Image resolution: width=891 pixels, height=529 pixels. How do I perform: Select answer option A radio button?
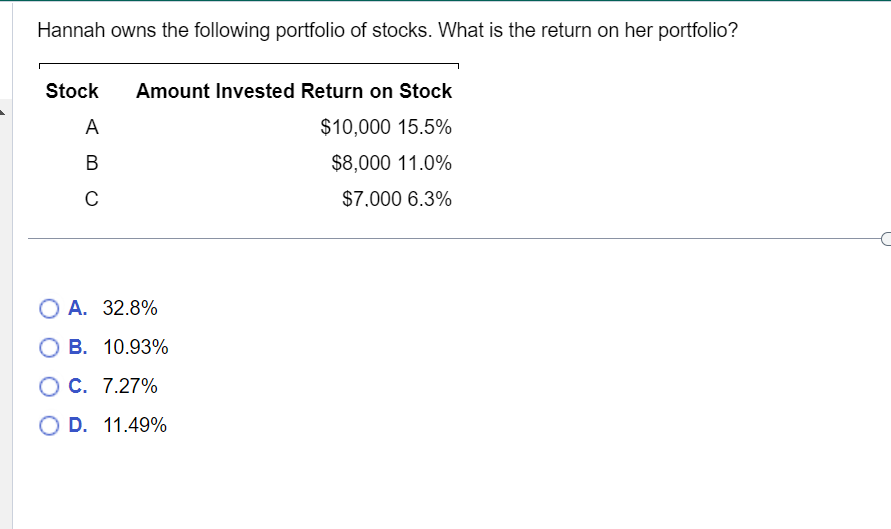click(50, 309)
